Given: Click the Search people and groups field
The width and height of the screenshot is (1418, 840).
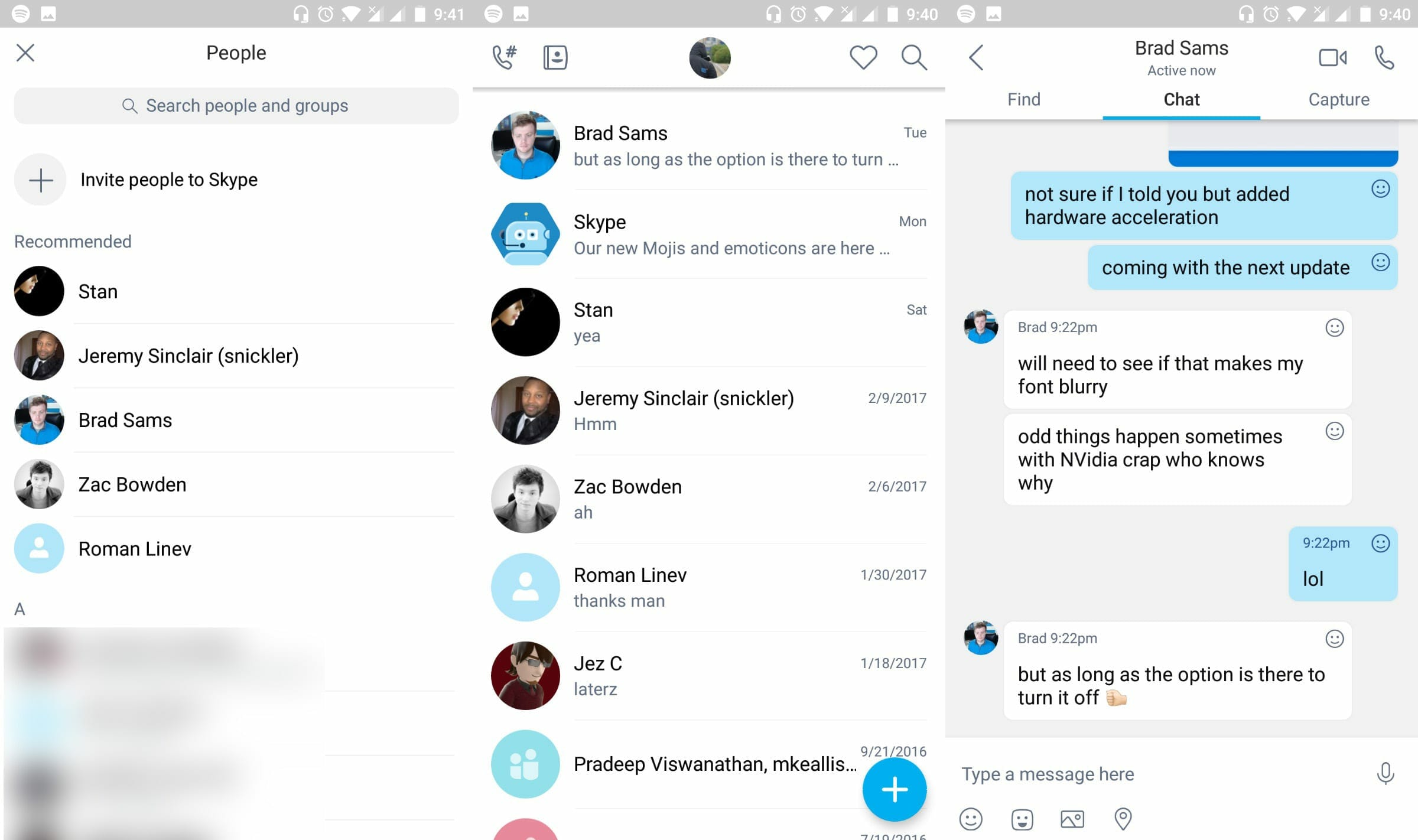Looking at the screenshot, I should tap(236, 105).
